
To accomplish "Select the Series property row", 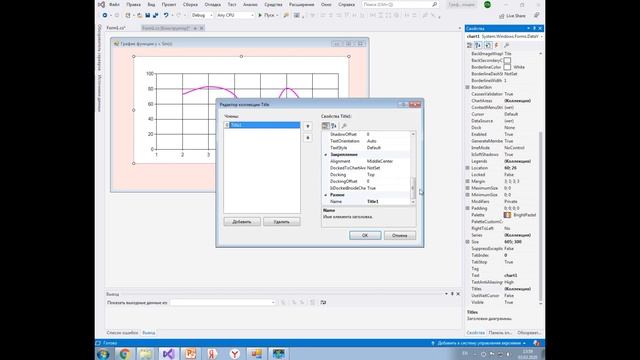I will click(x=502, y=235).
